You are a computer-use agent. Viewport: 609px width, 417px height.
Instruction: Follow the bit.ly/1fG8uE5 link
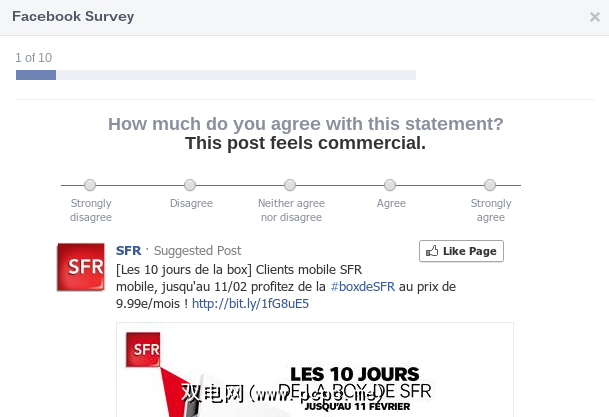pyautogui.click(x=250, y=304)
